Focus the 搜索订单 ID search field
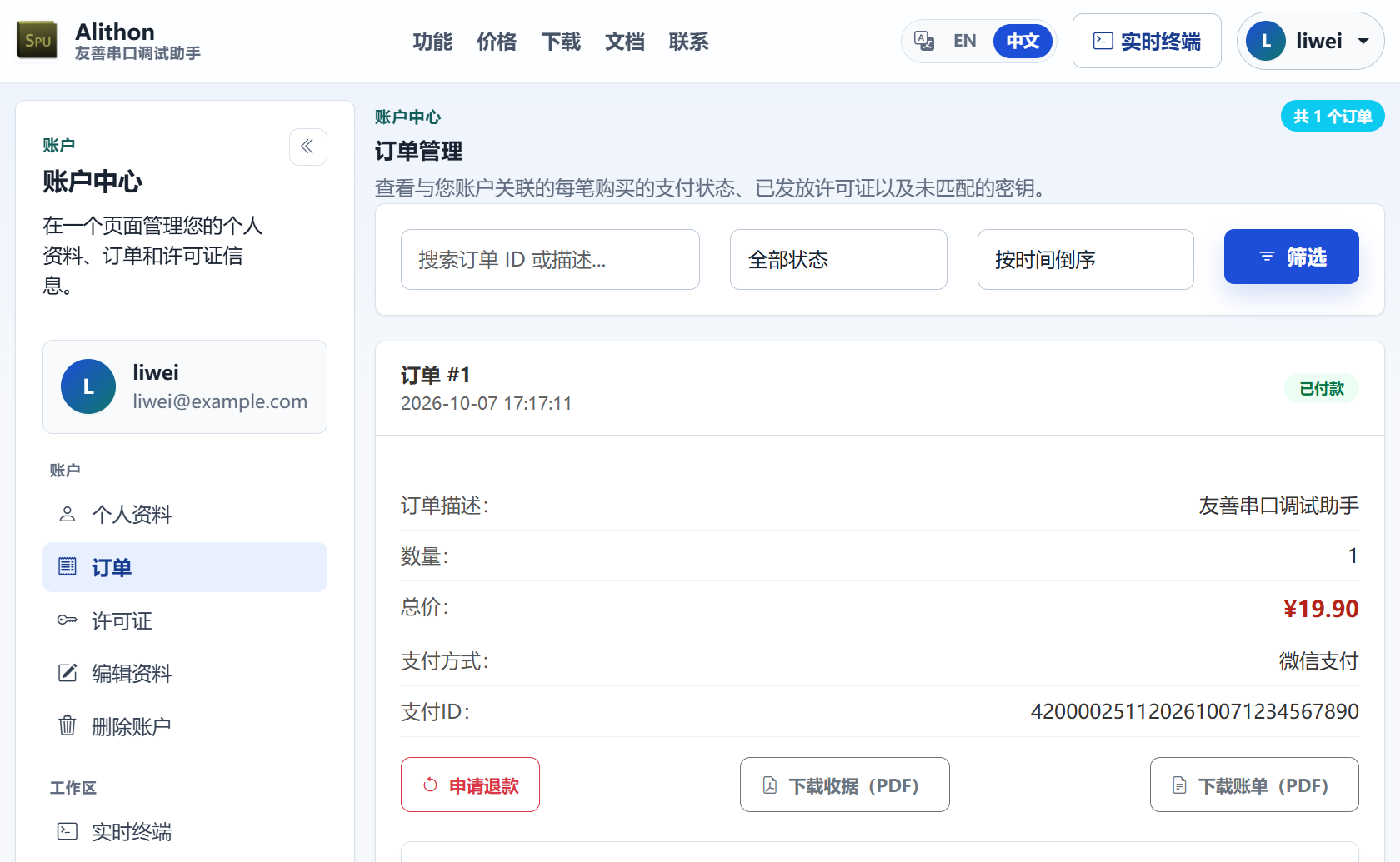The width and height of the screenshot is (1400, 862). (x=550, y=260)
